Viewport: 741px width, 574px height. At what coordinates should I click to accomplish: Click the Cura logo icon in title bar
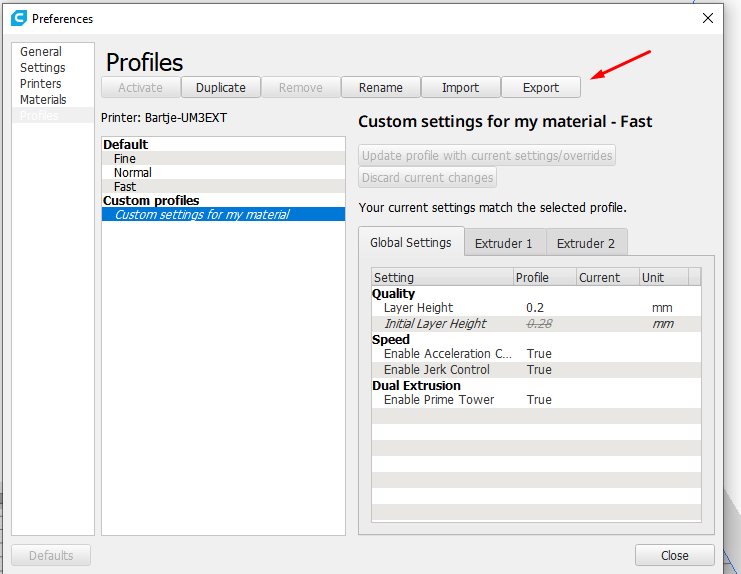pyautogui.click(x=18, y=18)
